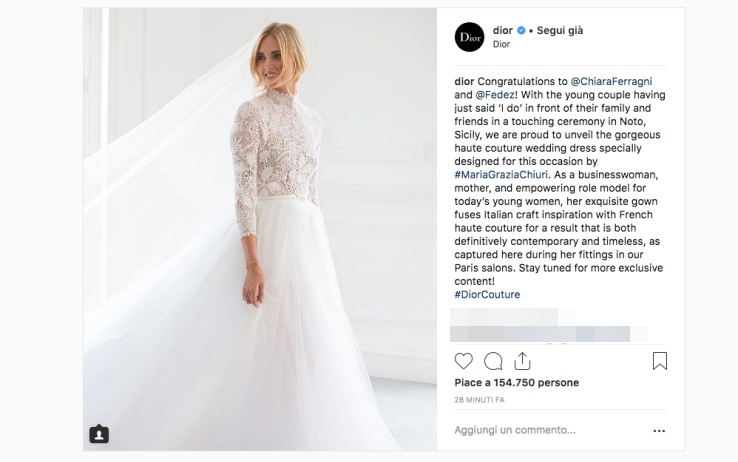Open the 28 MINUTI FA timestamp
738x462 pixels.
pos(479,400)
